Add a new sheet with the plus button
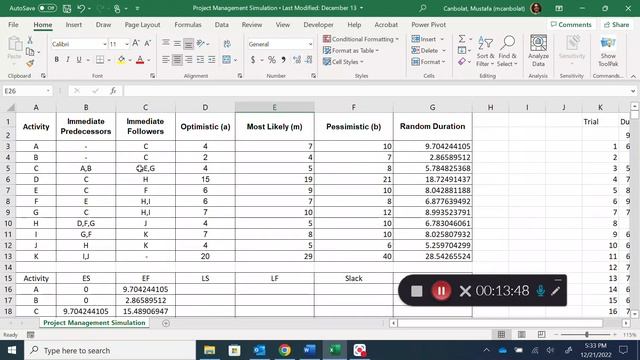Image resolution: width=640 pixels, height=360 pixels. click(x=165, y=323)
